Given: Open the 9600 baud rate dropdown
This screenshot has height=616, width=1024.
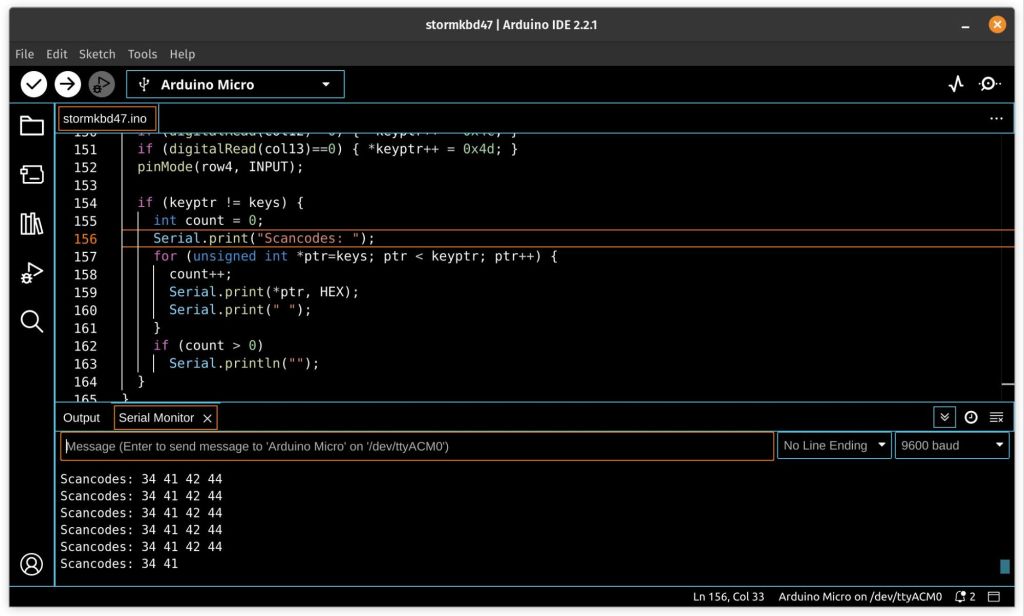Looking at the screenshot, I should pos(951,446).
